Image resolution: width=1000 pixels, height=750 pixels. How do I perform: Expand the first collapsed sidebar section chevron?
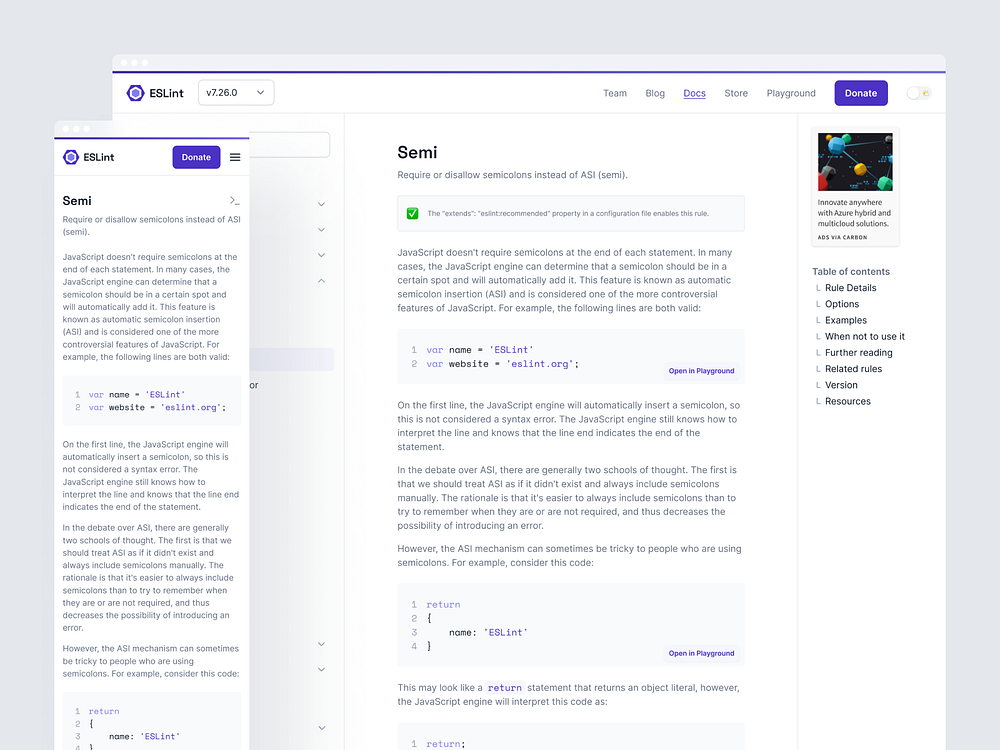(321, 203)
